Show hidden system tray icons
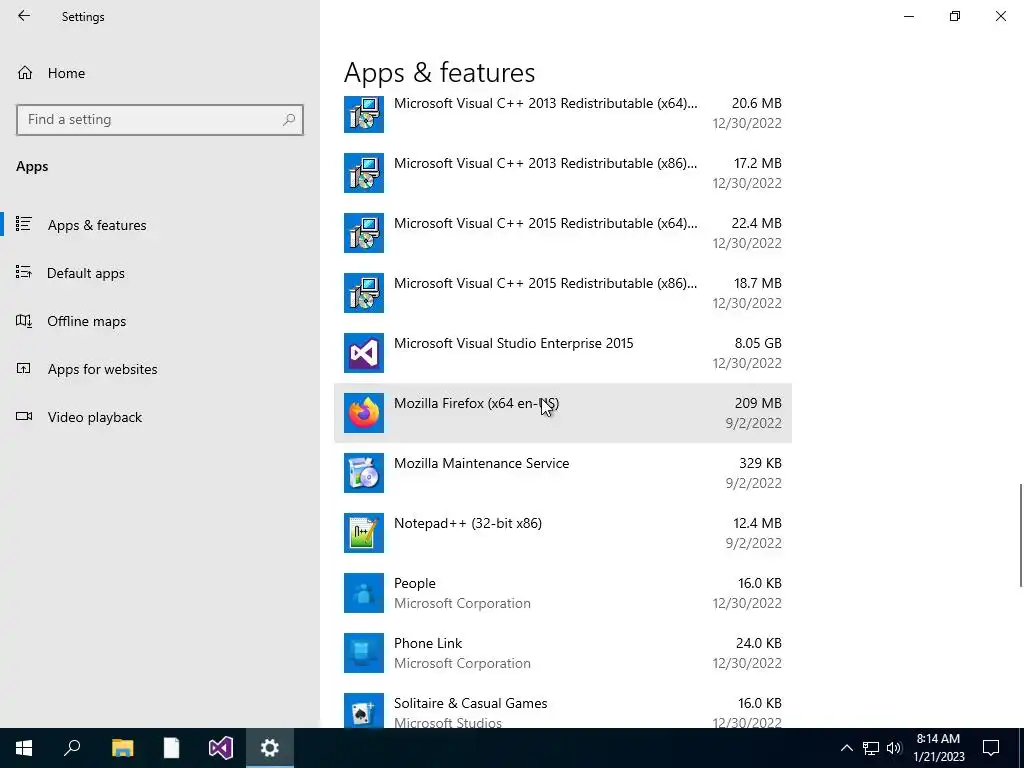Image resolution: width=1024 pixels, height=768 pixels. tap(846, 748)
